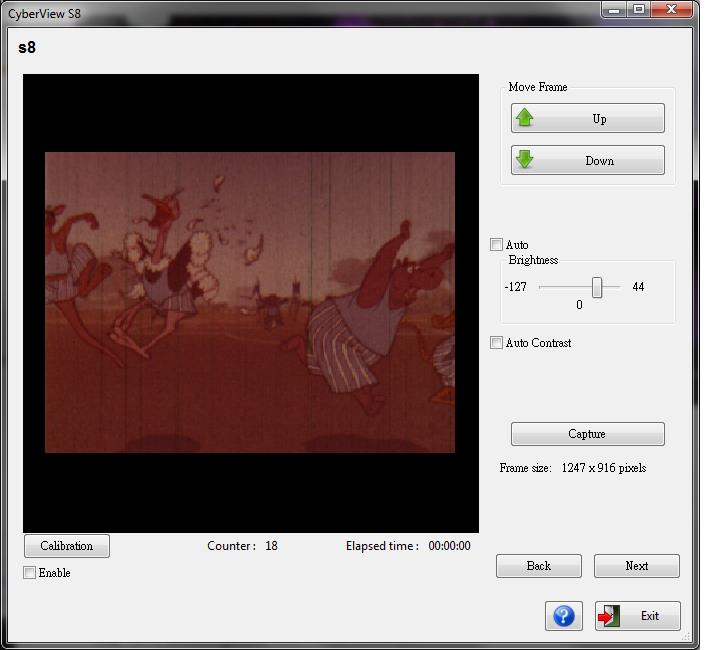
Task: Move the frame Down with green arrow button
Action: (x=587, y=160)
